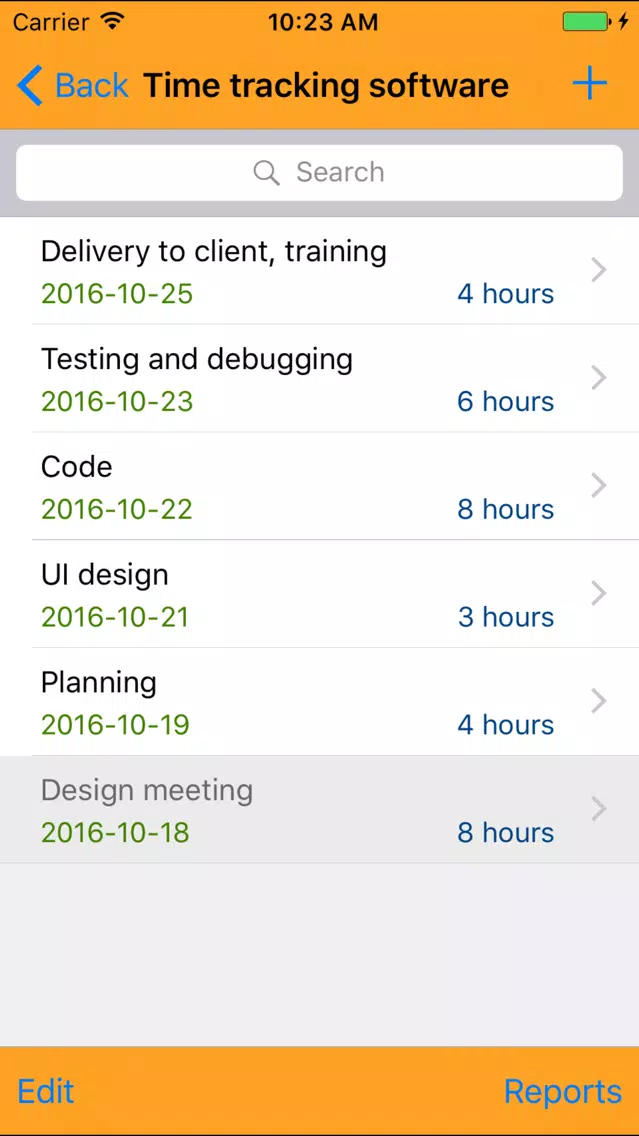The image size is (639, 1136).
Task: Open chevron on the Planning entry
Action: pyautogui.click(x=598, y=702)
